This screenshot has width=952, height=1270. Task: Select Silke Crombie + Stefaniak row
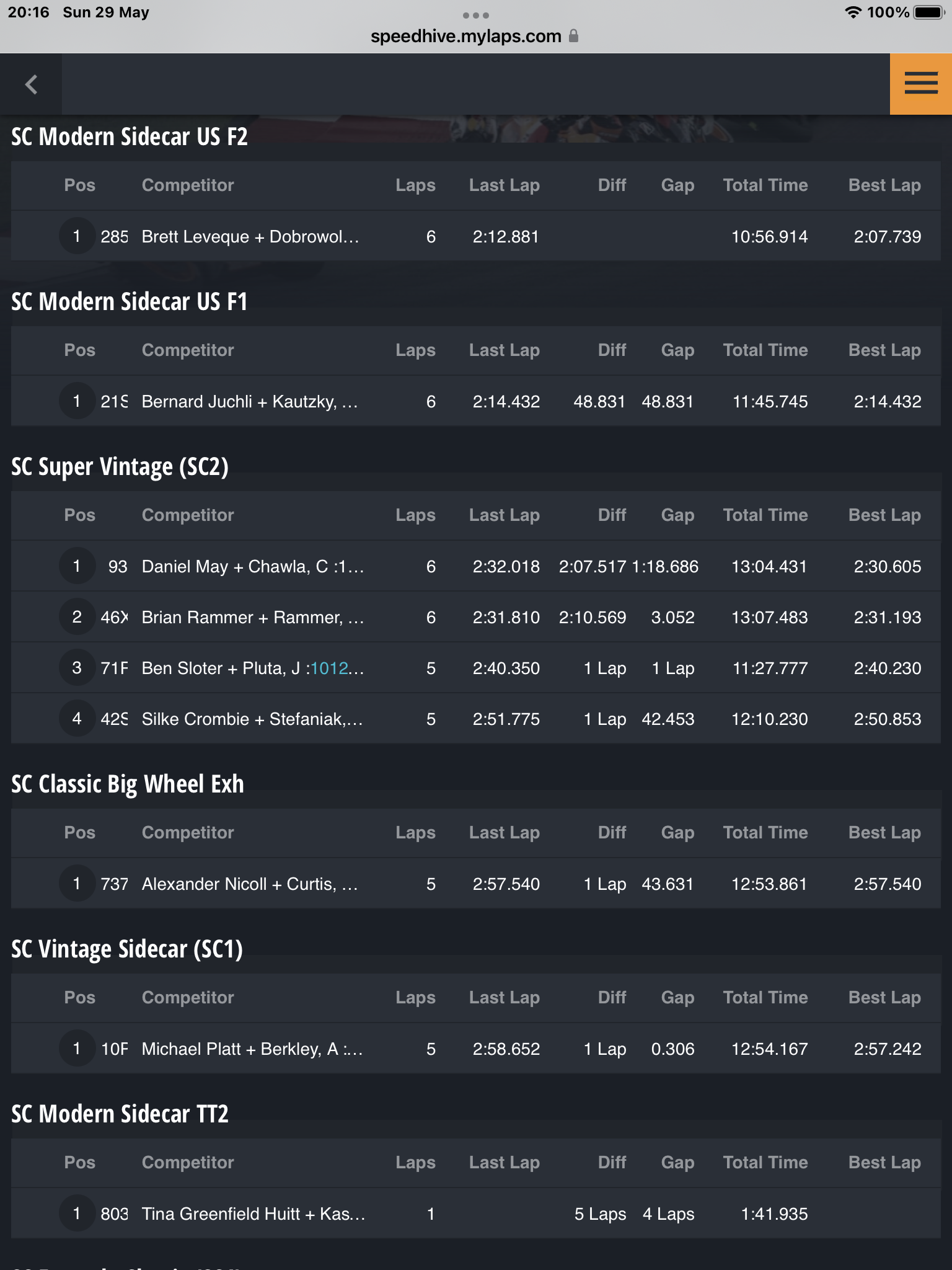476,719
